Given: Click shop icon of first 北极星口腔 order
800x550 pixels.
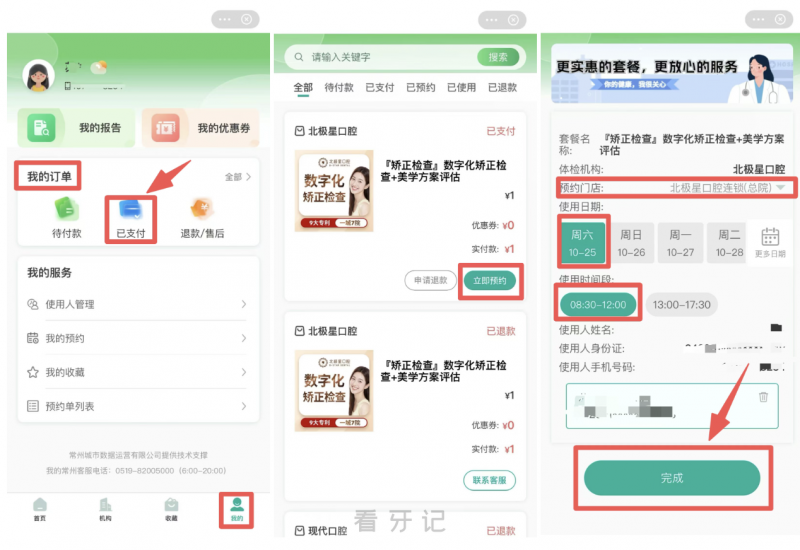Looking at the screenshot, I should [299, 131].
